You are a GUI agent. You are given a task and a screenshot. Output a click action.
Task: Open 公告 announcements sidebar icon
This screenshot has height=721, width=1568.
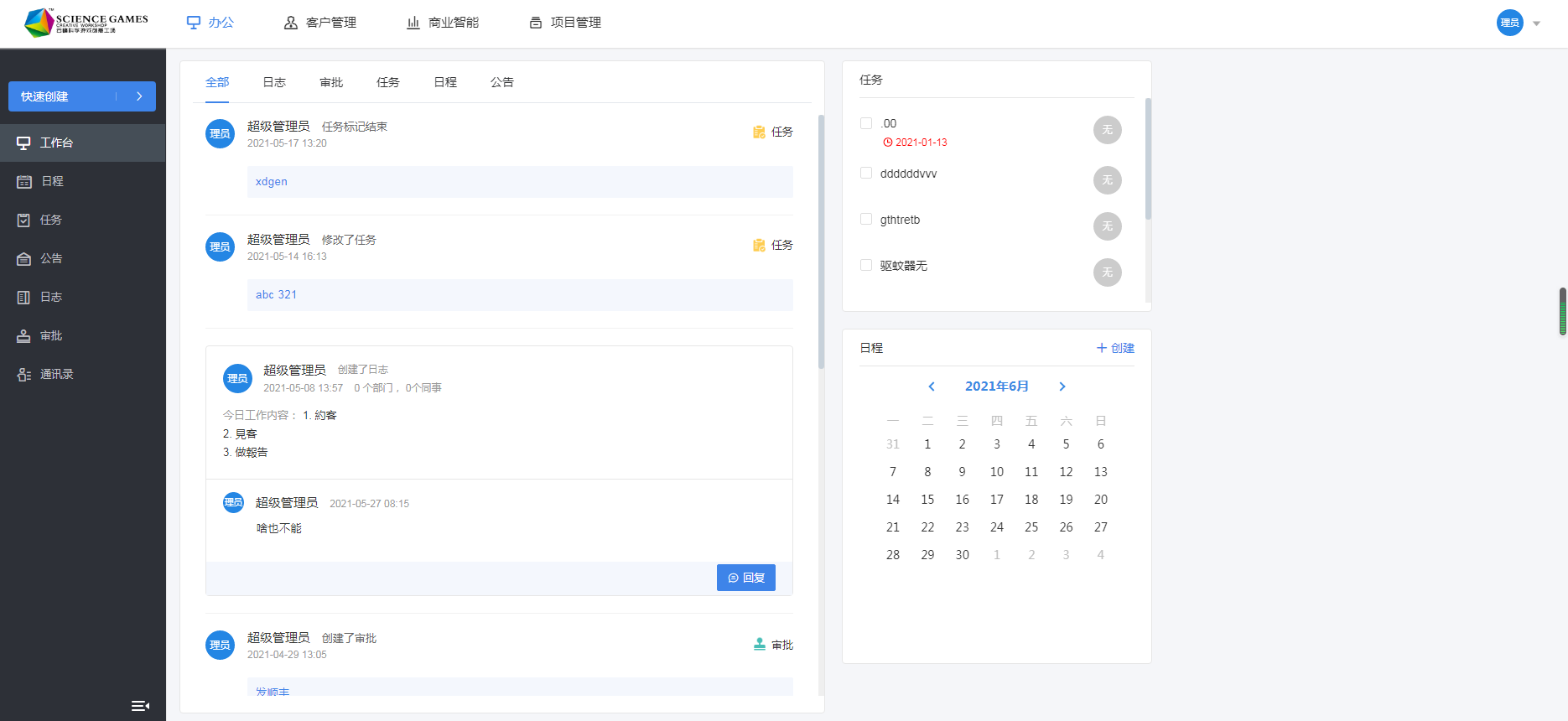click(x=24, y=259)
